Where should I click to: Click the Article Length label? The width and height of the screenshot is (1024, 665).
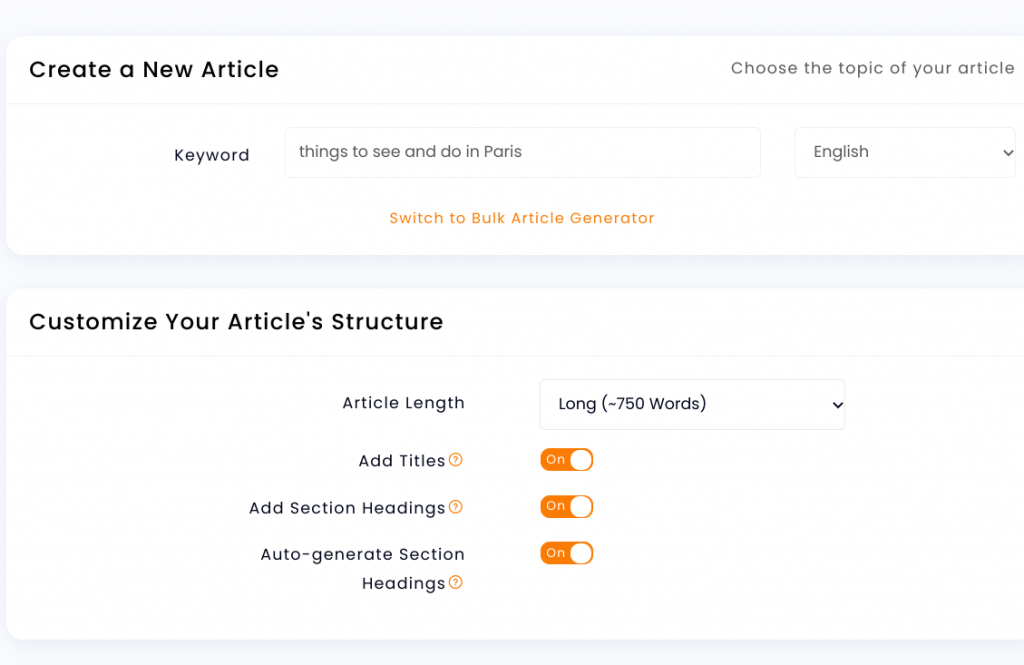404,403
